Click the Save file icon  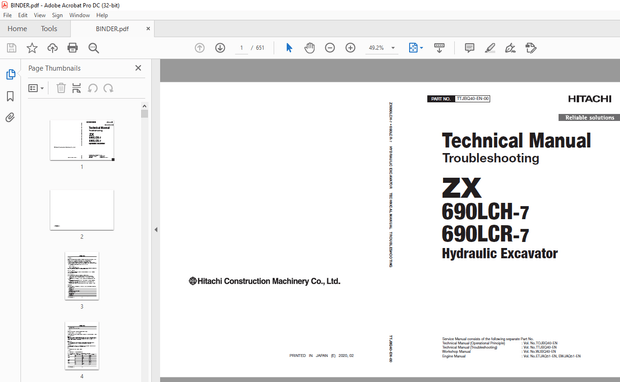[11, 48]
